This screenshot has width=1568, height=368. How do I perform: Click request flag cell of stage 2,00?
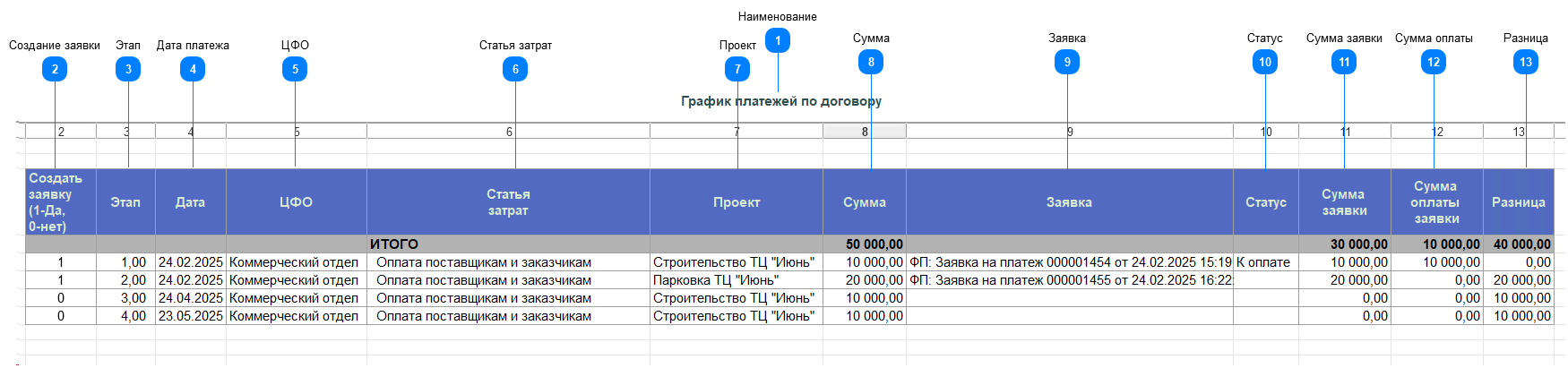(61, 280)
